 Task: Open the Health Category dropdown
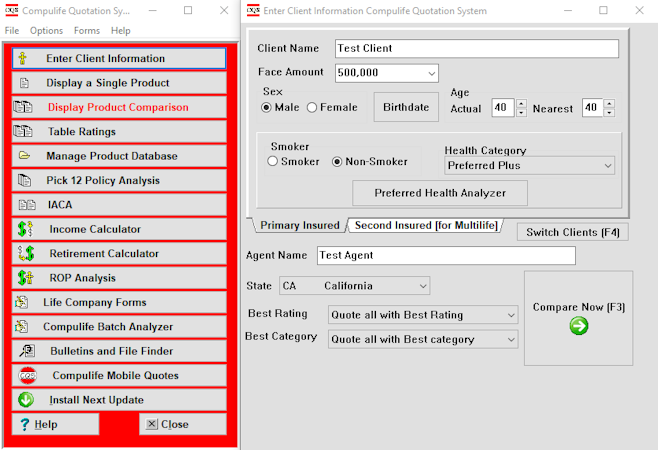click(608, 166)
